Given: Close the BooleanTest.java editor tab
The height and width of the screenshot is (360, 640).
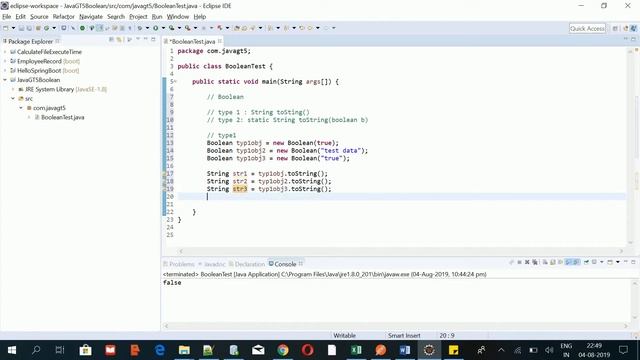Looking at the screenshot, I should (220, 41).
